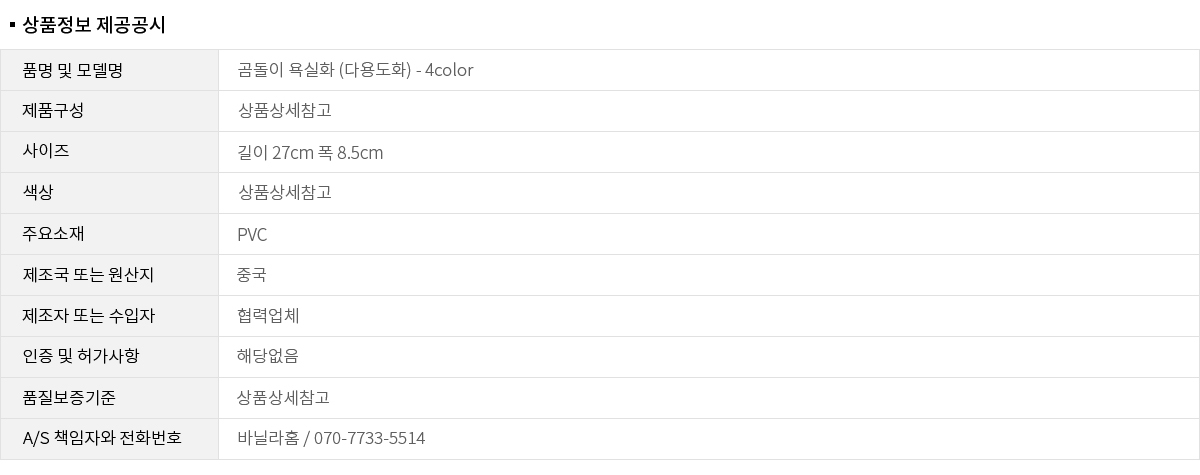Click 상품상세참고 in the 색상 row
The height and width of the screenshot is (475, 1200).
point(284,193)
